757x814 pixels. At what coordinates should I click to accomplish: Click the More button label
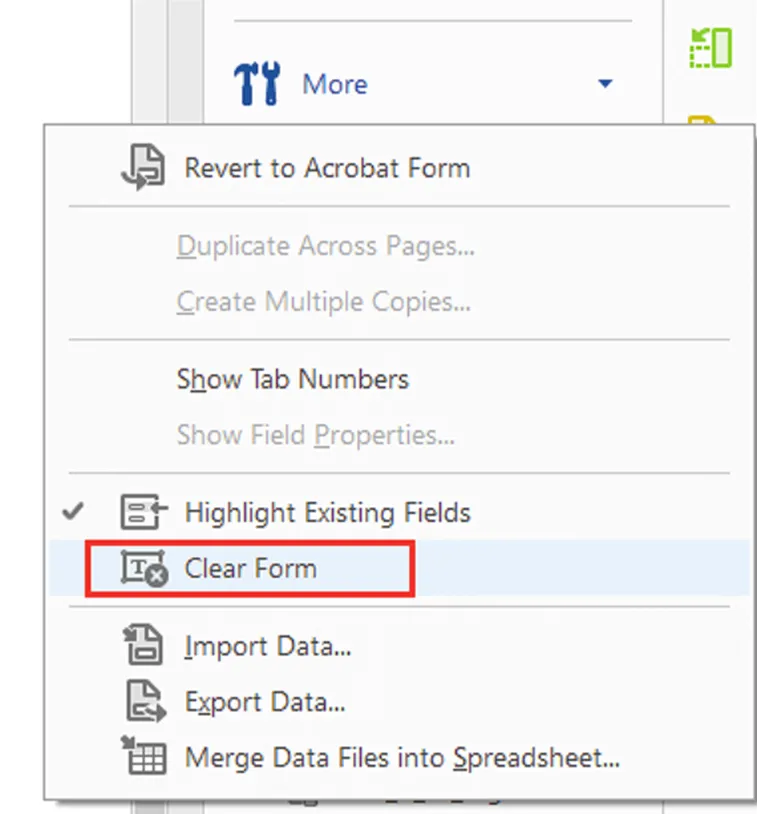(334, 84)
